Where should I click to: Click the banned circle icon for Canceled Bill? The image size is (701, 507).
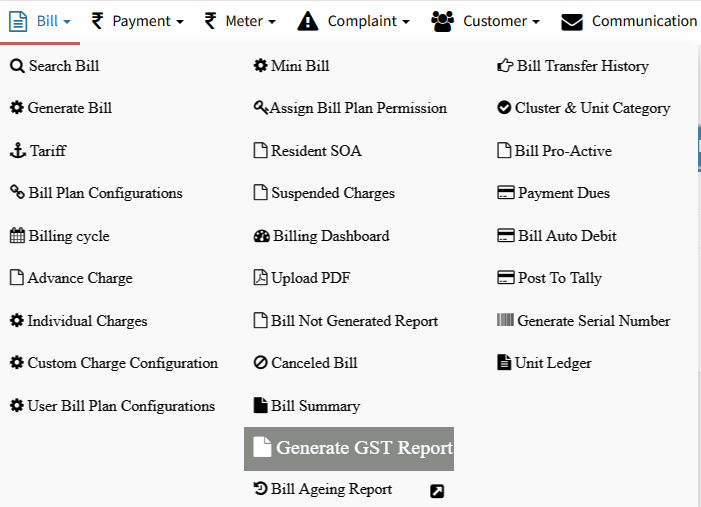pyautogui.click(x=260, y=362)
